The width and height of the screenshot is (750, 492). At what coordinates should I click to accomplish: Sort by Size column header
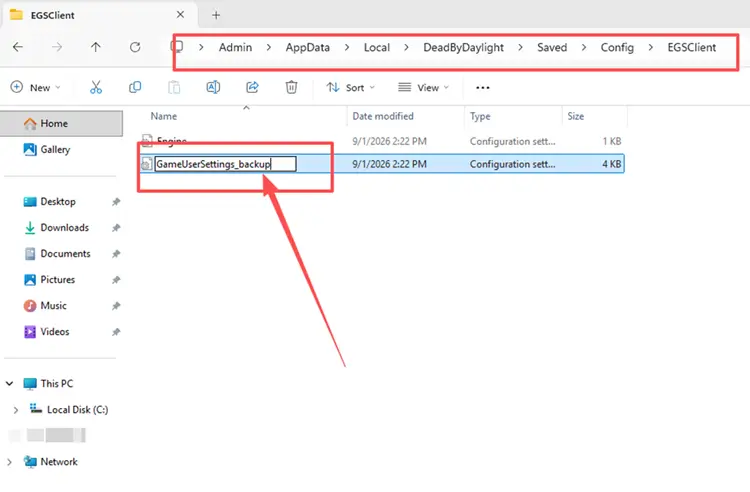click(575, 116)
